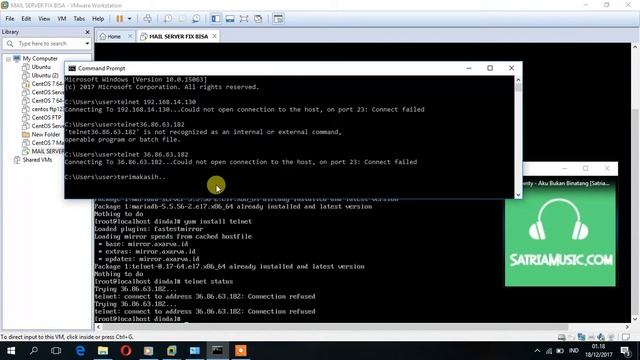640x360 pixels.
Task: Open the Tabs menu
Action: click(79, 19)
